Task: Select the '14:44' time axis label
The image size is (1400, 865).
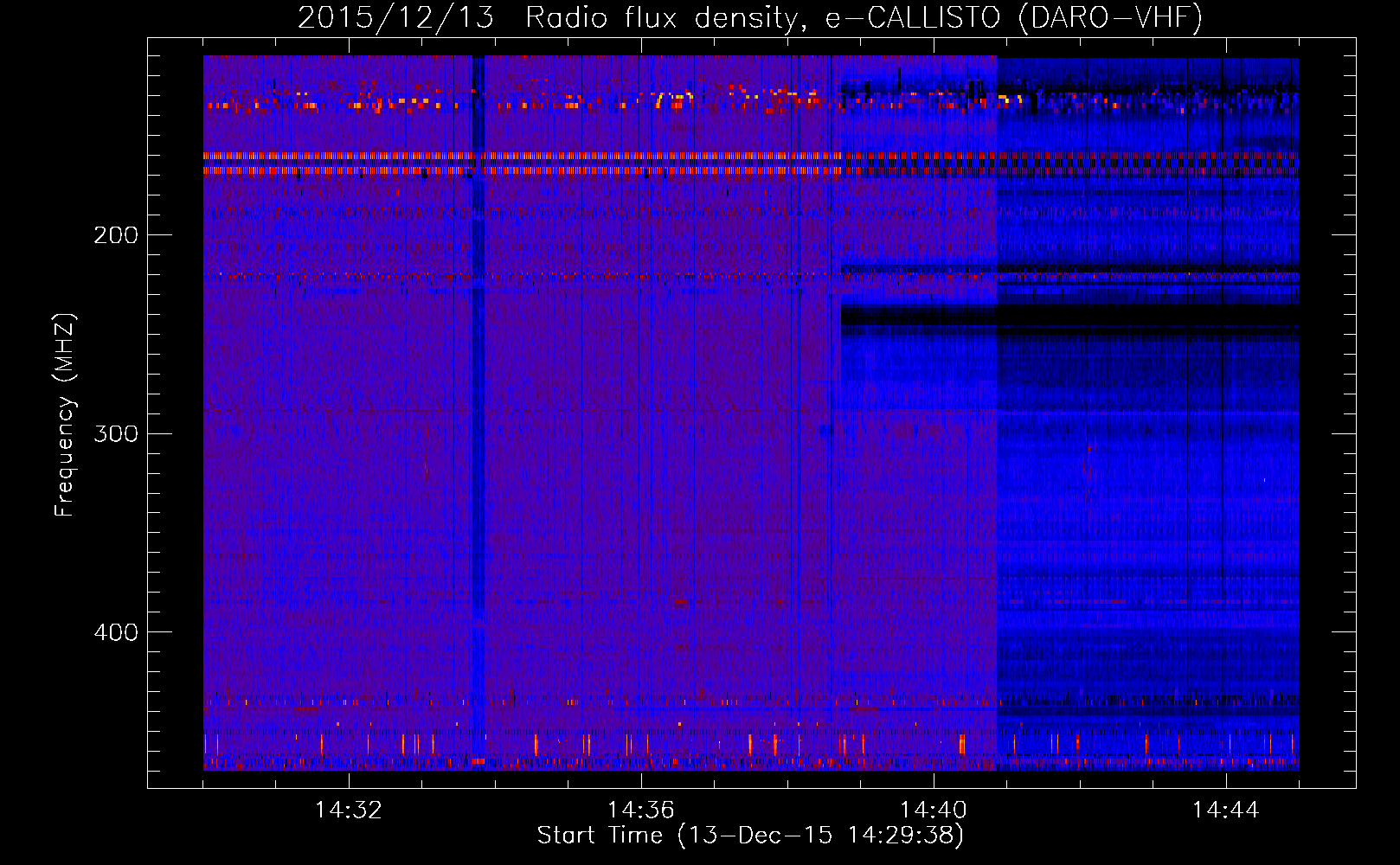Action: pos(1225,811)
